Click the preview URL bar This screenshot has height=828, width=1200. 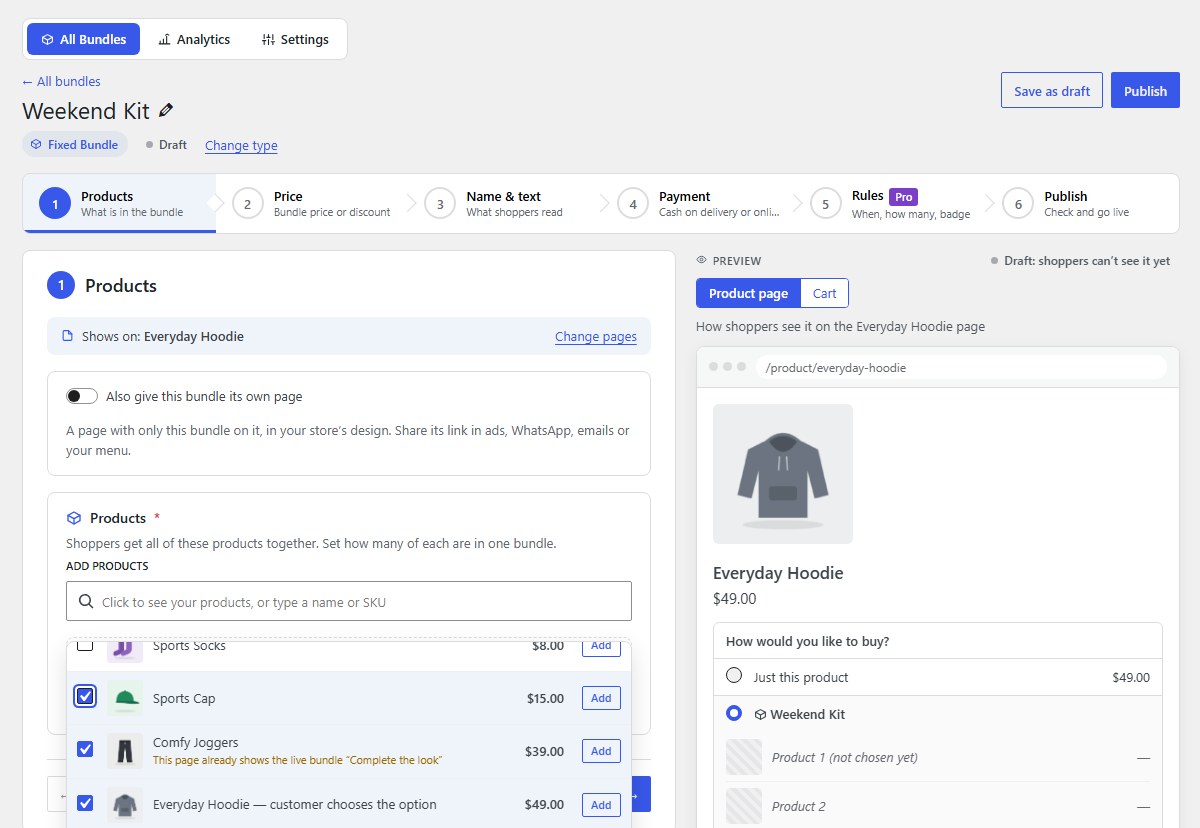click(x=961, y=367)
